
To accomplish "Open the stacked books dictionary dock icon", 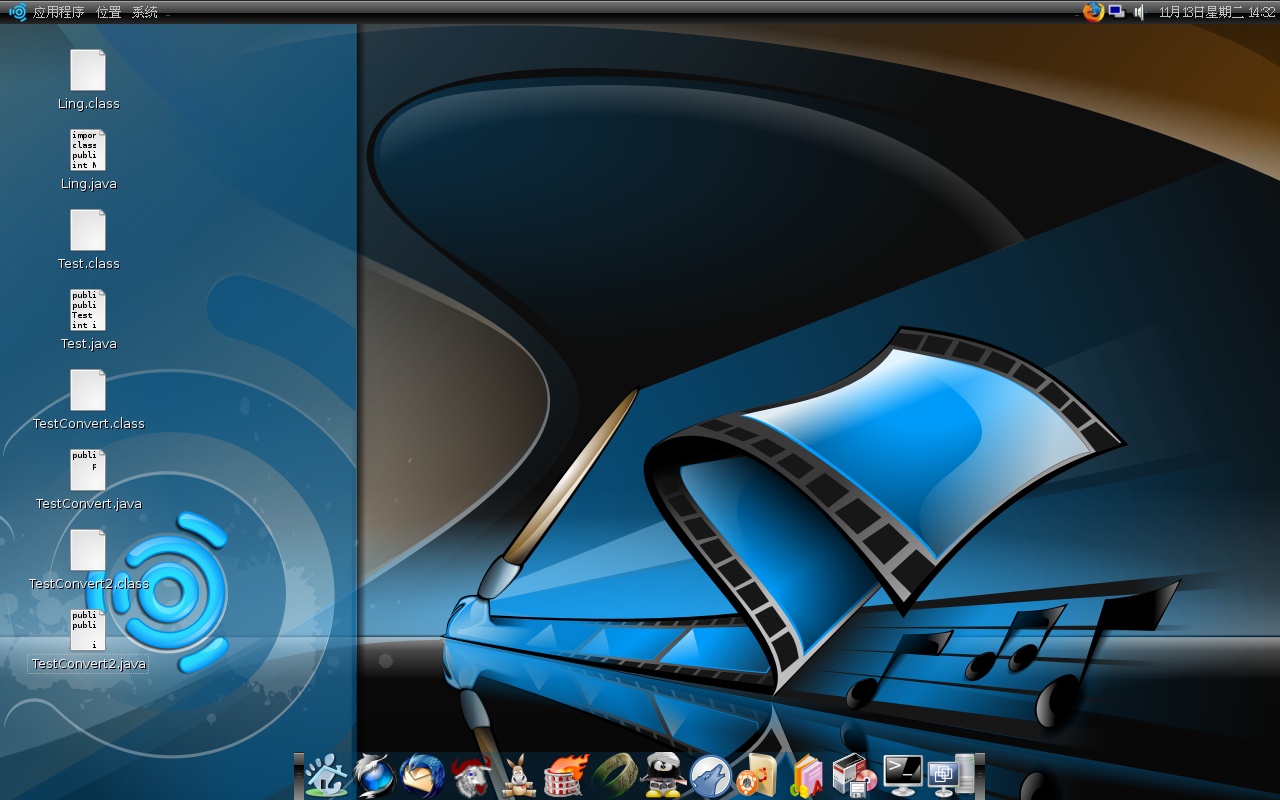I will (806, 775).
